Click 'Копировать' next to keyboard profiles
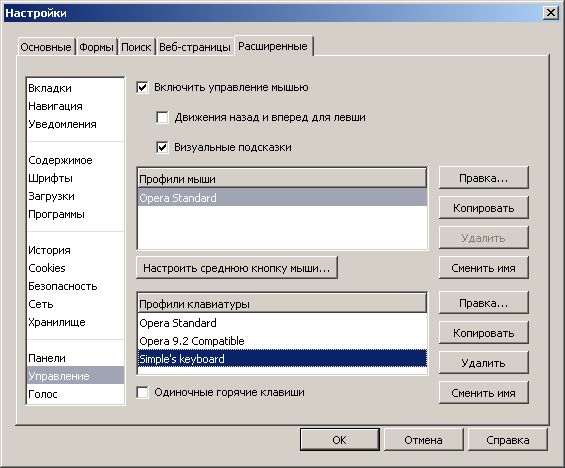 click(484, 333)
